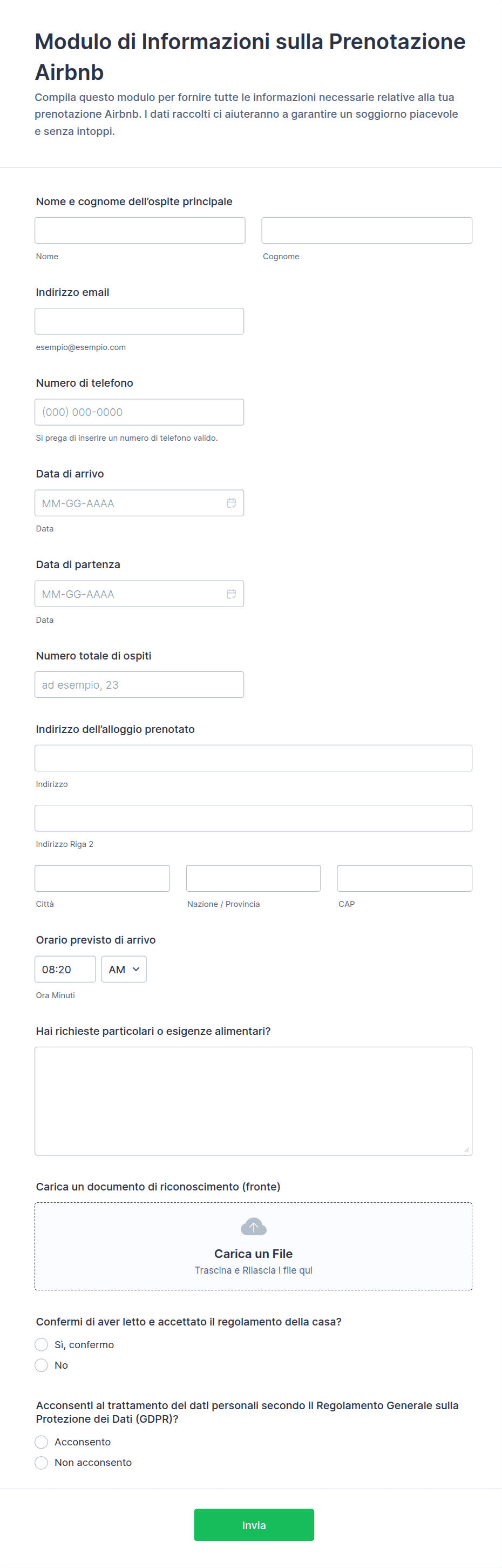Choose 'Non acconsento' radio option
Screen dimensions: 502x1568
pos(42,1462)
